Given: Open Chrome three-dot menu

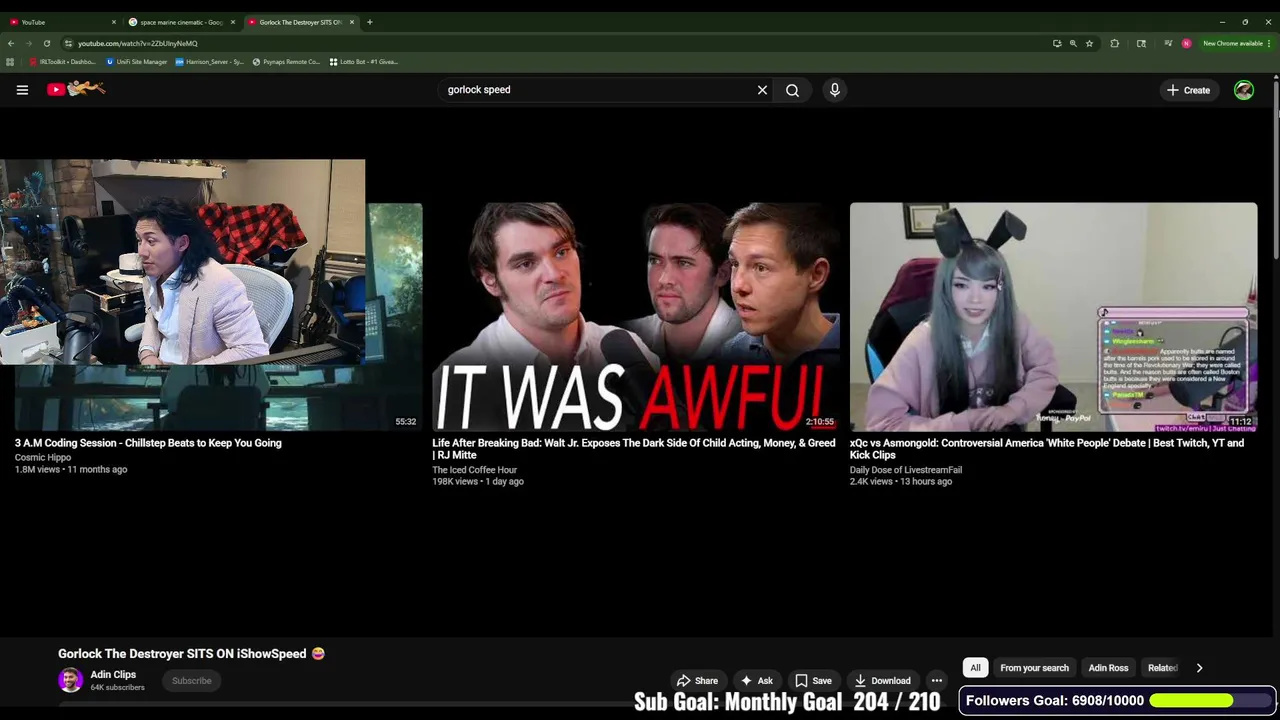Looking at the screenshot, I should point(1270,43).
